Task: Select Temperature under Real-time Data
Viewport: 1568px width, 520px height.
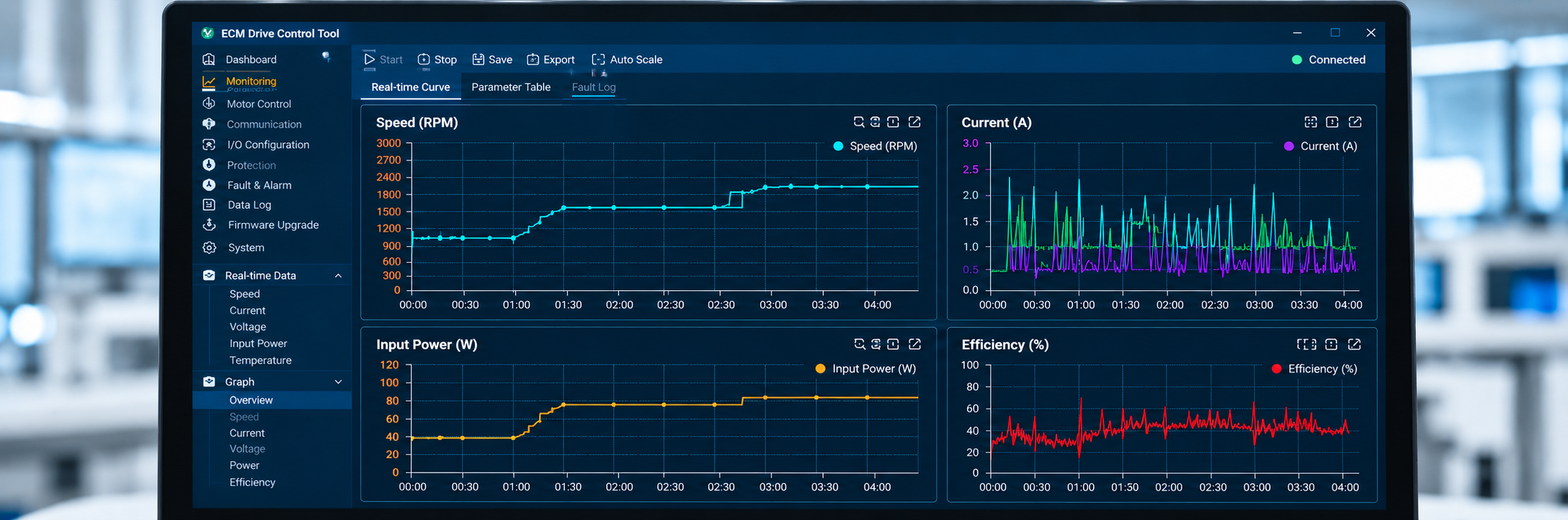Action: (x=260, y=360)
